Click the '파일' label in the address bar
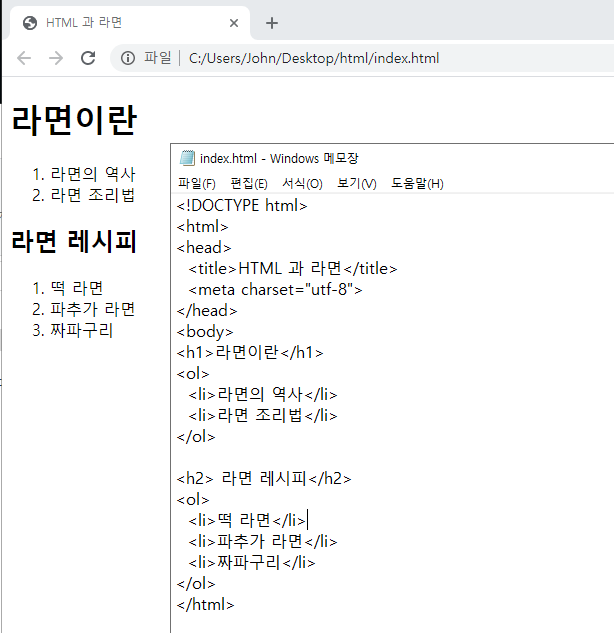 click(x=158, y=58)
